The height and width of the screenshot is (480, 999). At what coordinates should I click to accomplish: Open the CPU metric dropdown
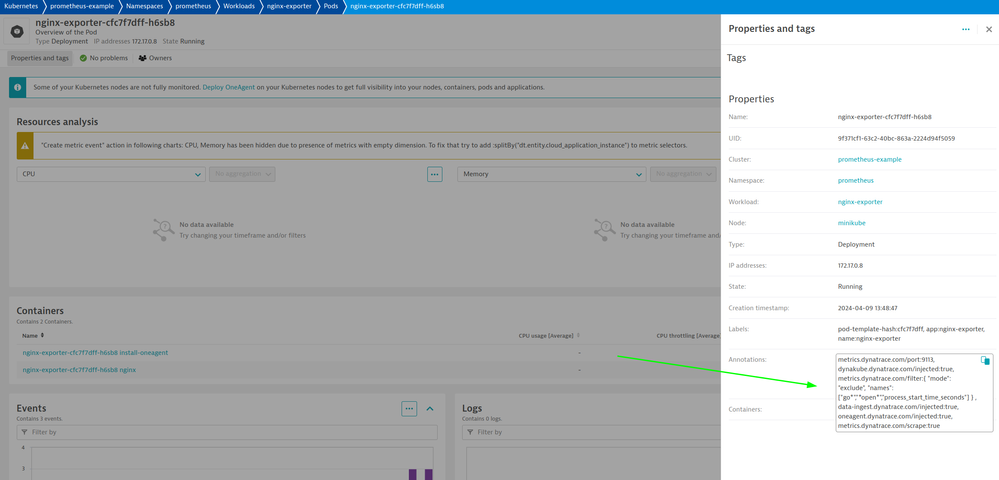click(111, 174)
